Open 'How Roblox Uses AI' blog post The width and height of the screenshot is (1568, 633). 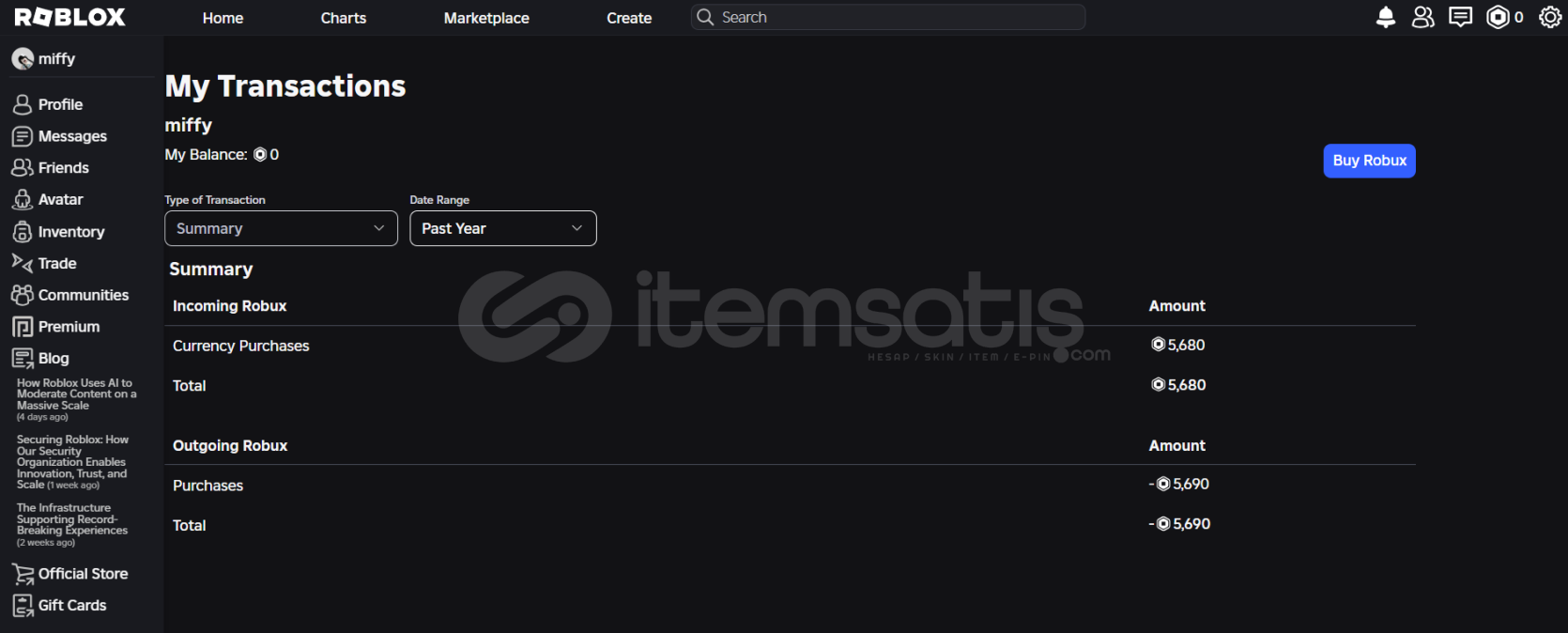click(77, 400)
